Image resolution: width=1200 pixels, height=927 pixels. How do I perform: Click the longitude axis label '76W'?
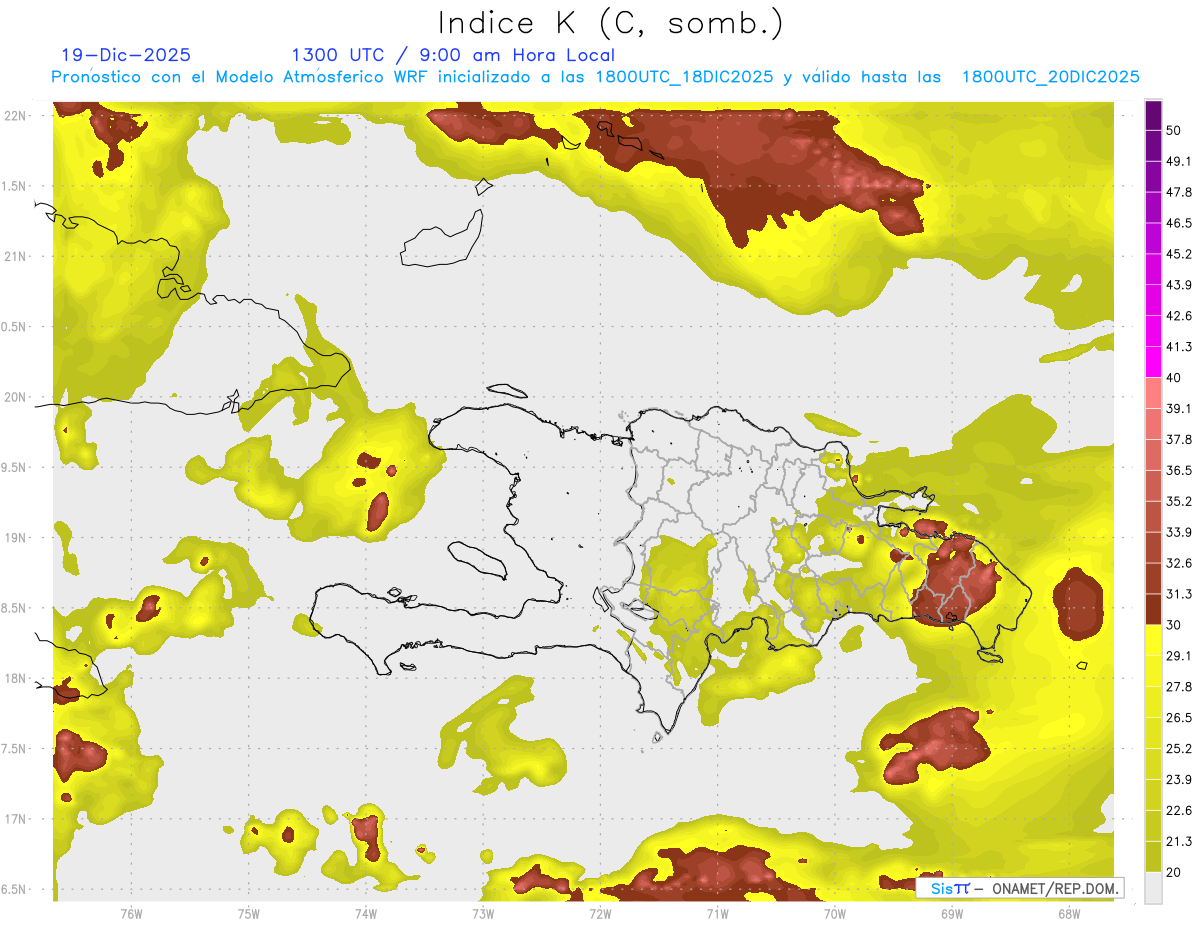tap(131, 913)
